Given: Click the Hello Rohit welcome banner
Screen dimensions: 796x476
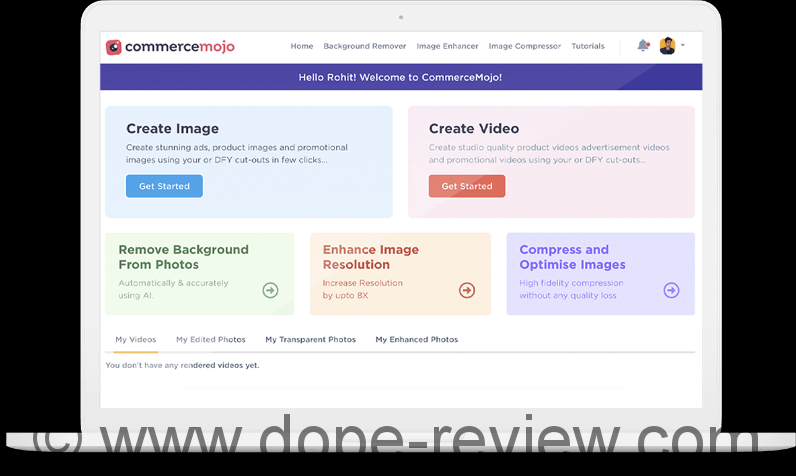Looking at the screenshot, I should [400, 77].
